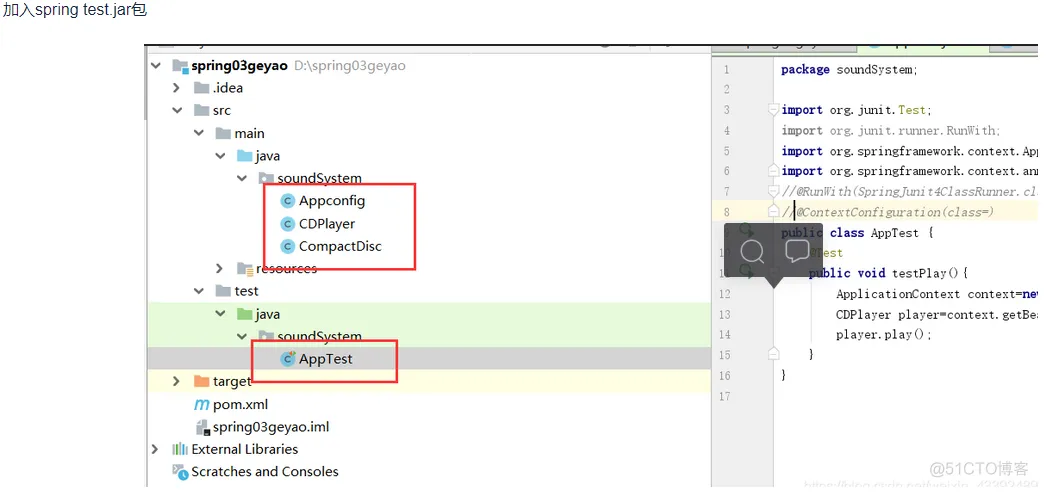The image size is (1046, 496).
Task: Click the CompactDisc class icon
Action: [288, 246]
